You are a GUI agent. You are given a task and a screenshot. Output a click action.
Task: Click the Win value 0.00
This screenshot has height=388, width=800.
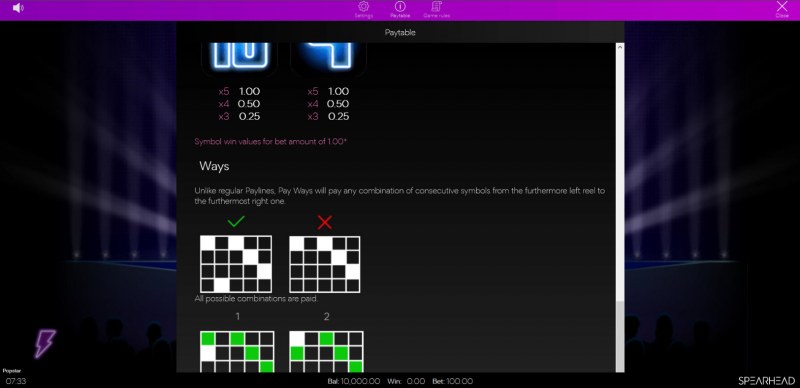[x=416, y=381]
